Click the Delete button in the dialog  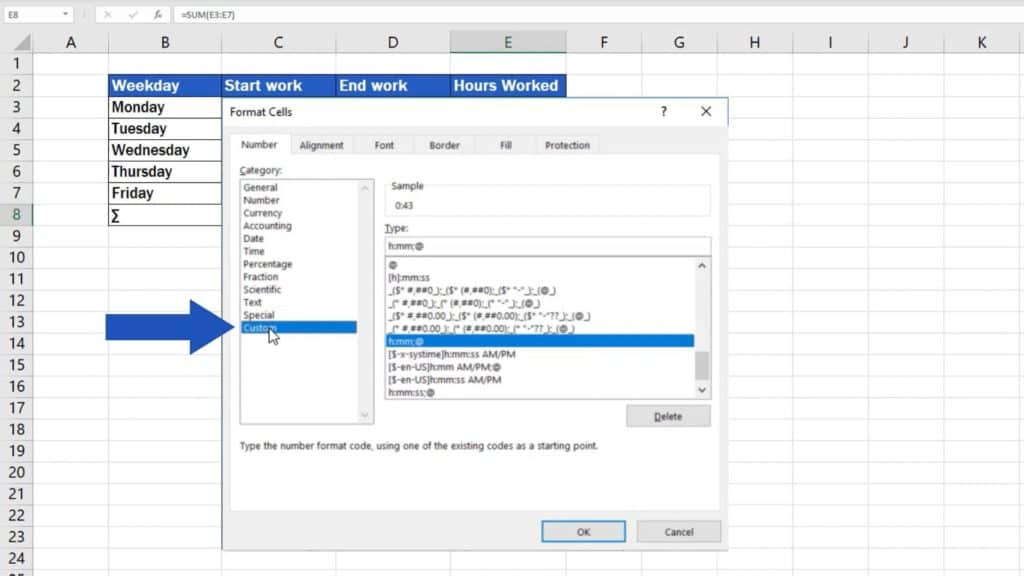[x=668, y=415]
